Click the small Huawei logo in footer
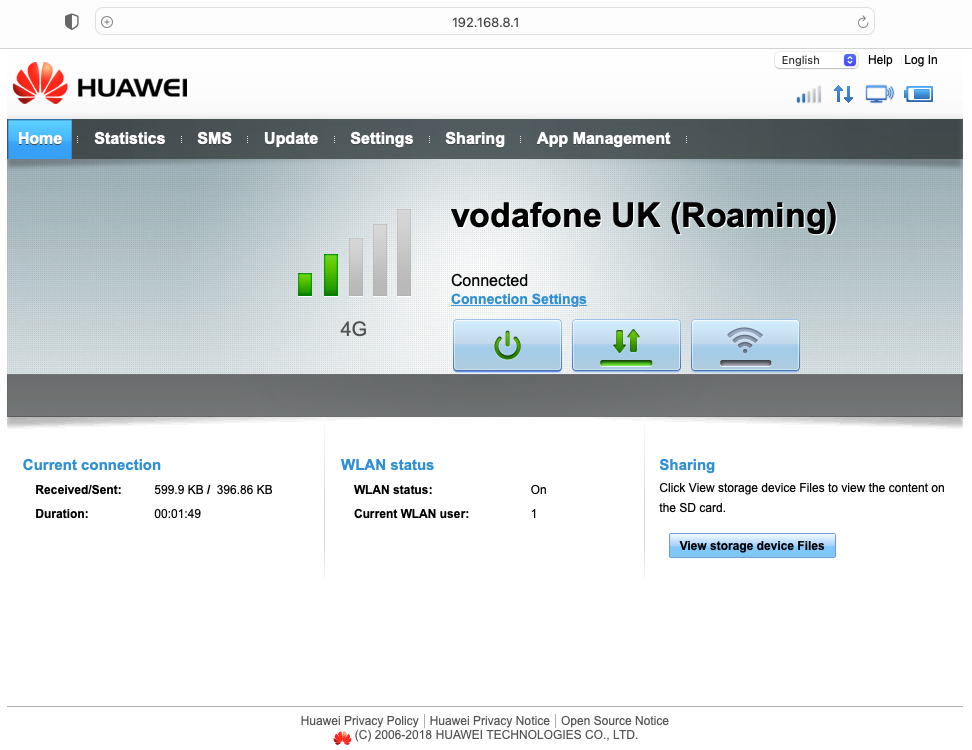972x750 pixels. (x=342, y=738)
